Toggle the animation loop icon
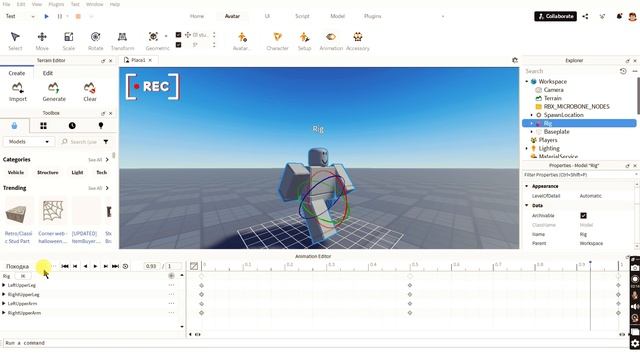The width and height of the screenshot is (640, 360). click(125, 266)
